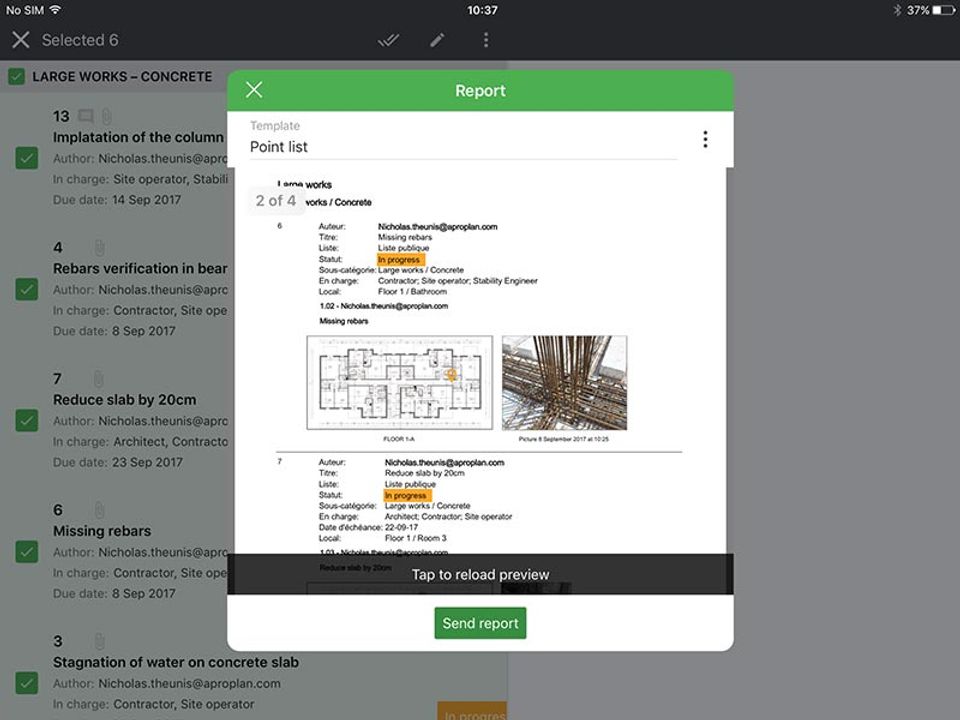Click the pencil edit icon in toolbar
The width and height of the screenshot is (960, 720).
437,40
